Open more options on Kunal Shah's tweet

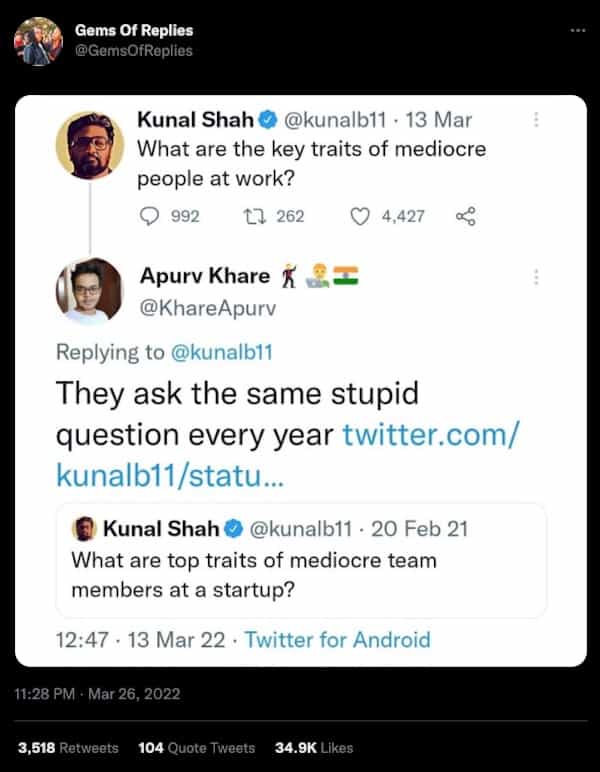pyautogui.click(x=537, y=119)
